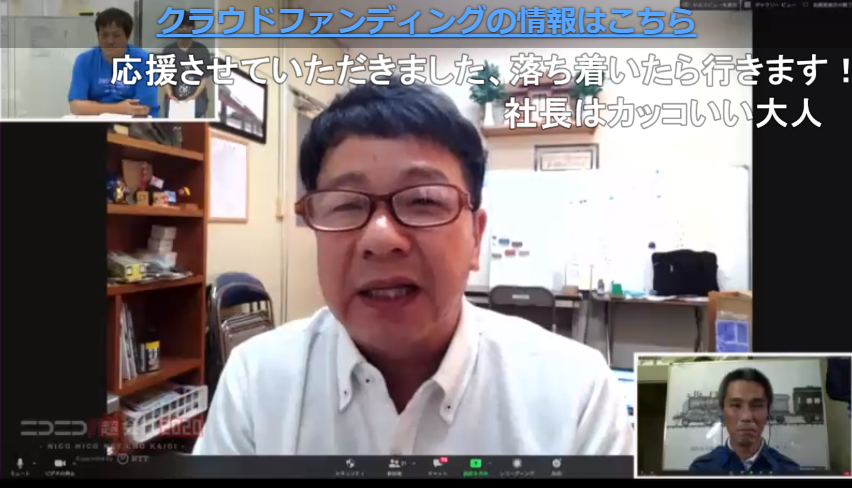Stop video with the camera icon
This screenshot has width=852, height=488.
pyautogui.click(x=60, y=464)
